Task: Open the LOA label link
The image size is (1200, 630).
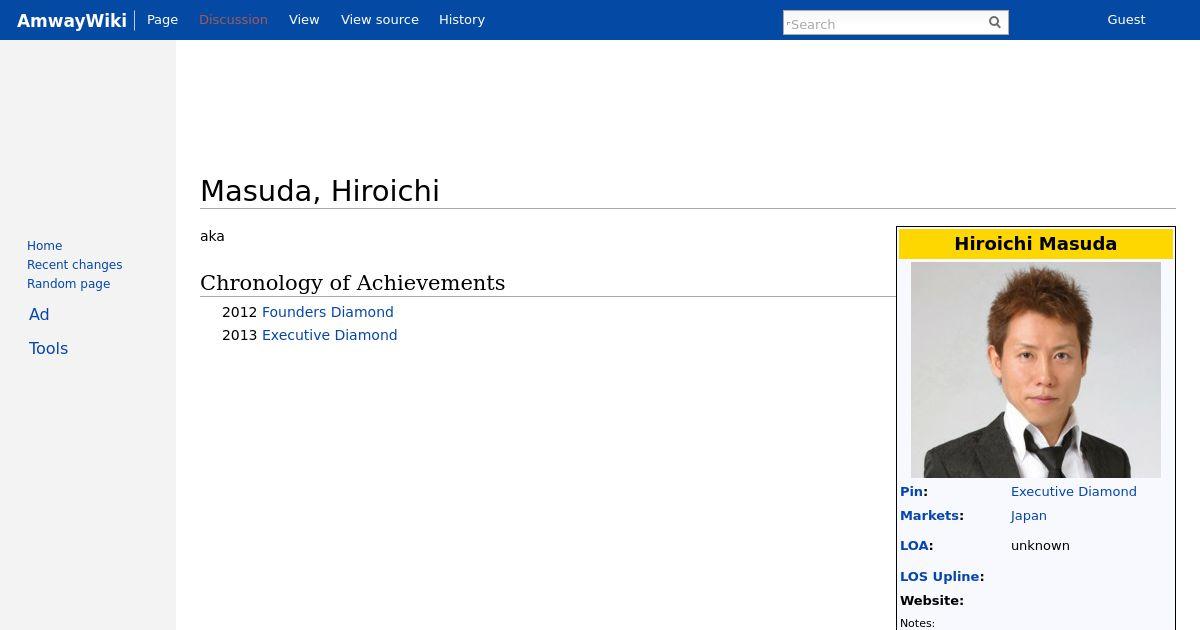Action: tap(914, 546)
